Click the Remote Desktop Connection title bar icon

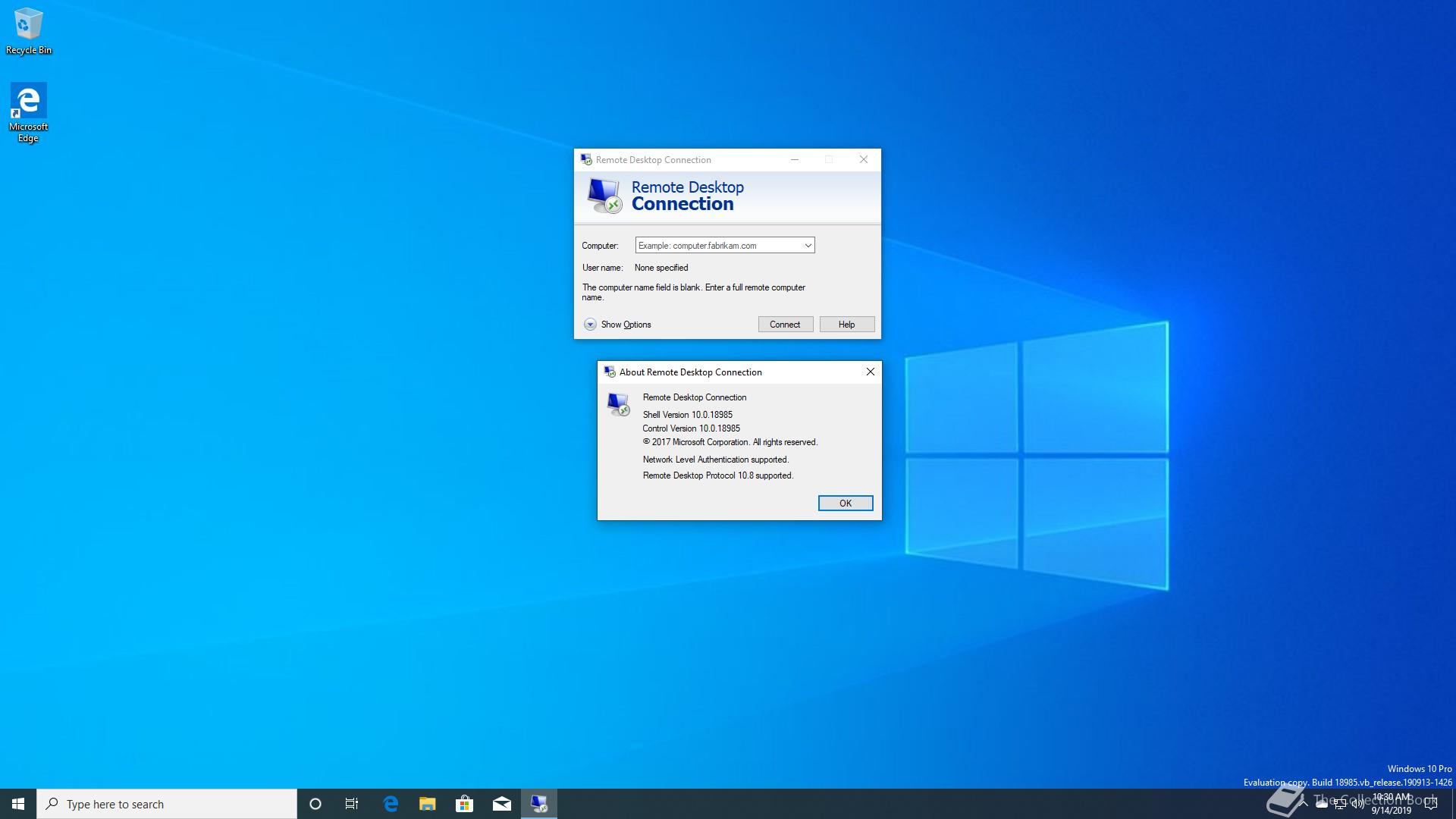click(585, 159)
